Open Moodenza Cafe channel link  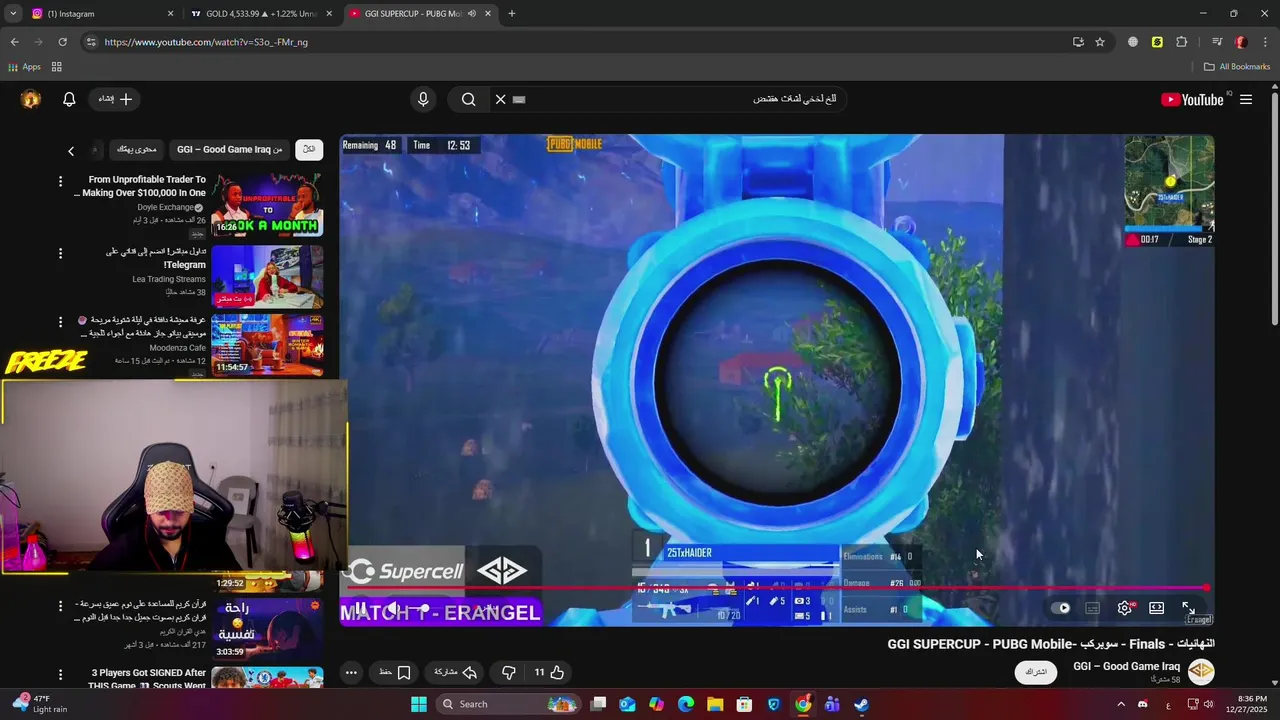[178, 348]
